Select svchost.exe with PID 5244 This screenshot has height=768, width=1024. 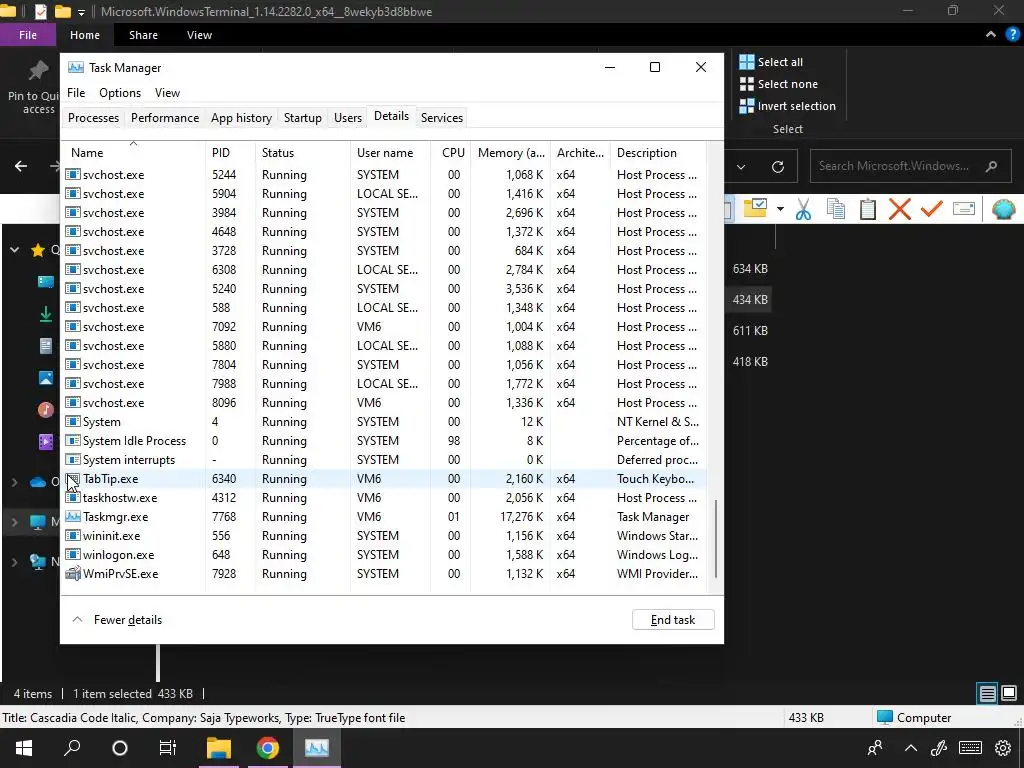pos(384,174)
